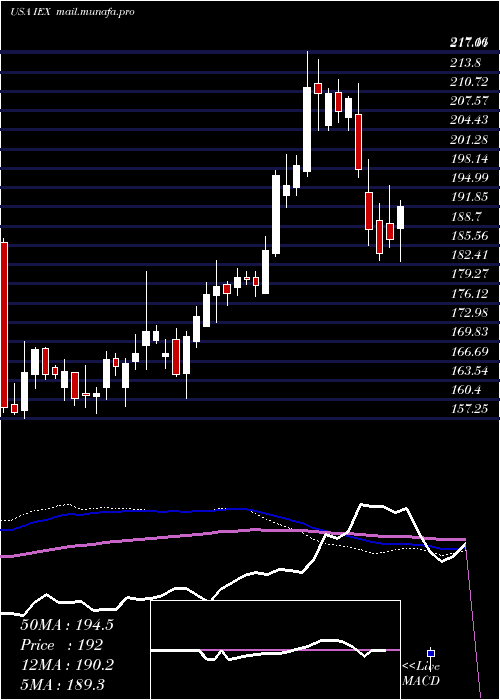The image size is (500, 700).
Task: Click the red candle falling from 205 to 198
Action: 358,142
